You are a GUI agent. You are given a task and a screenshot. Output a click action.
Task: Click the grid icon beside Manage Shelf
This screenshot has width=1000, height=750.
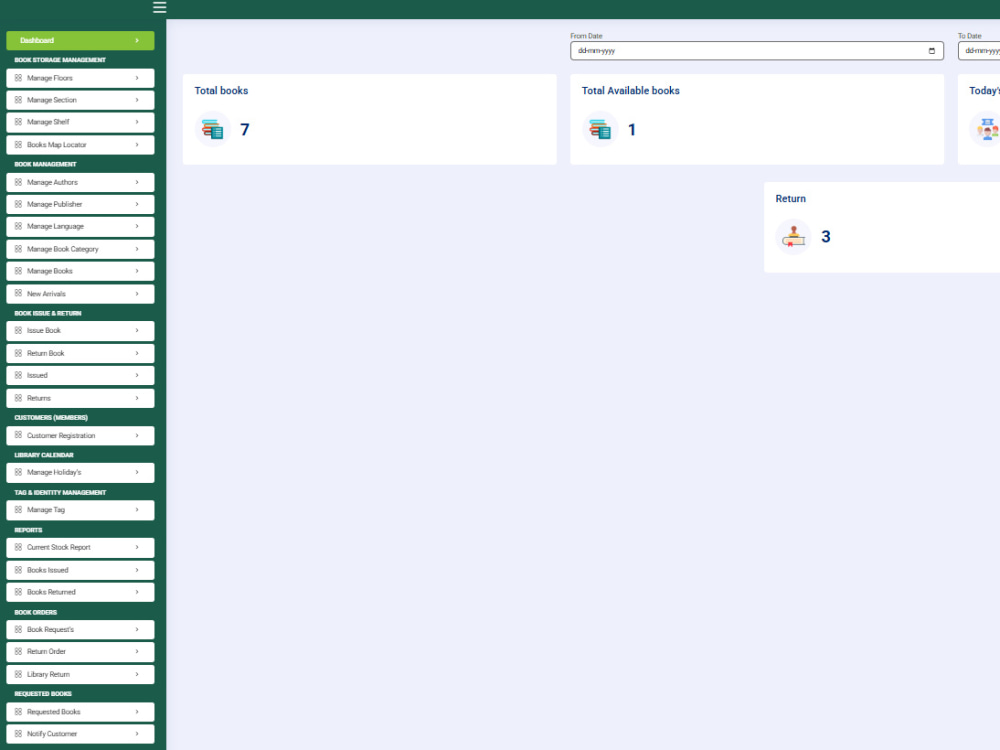18,122
